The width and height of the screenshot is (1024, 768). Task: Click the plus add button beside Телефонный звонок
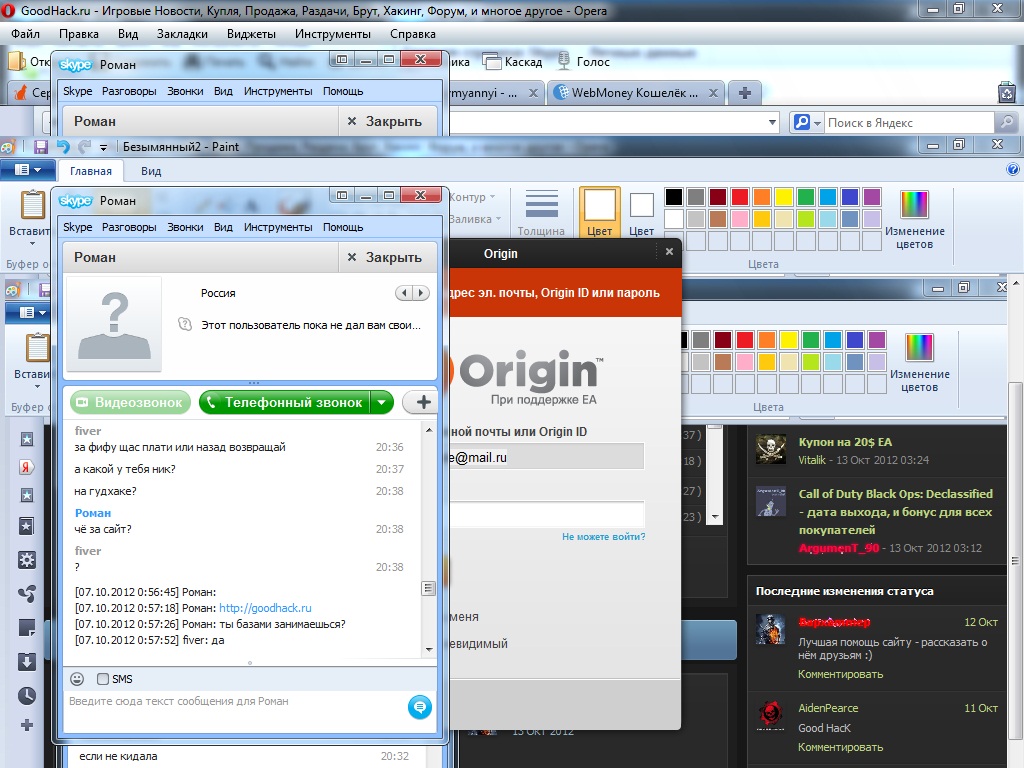click(421, 402)
